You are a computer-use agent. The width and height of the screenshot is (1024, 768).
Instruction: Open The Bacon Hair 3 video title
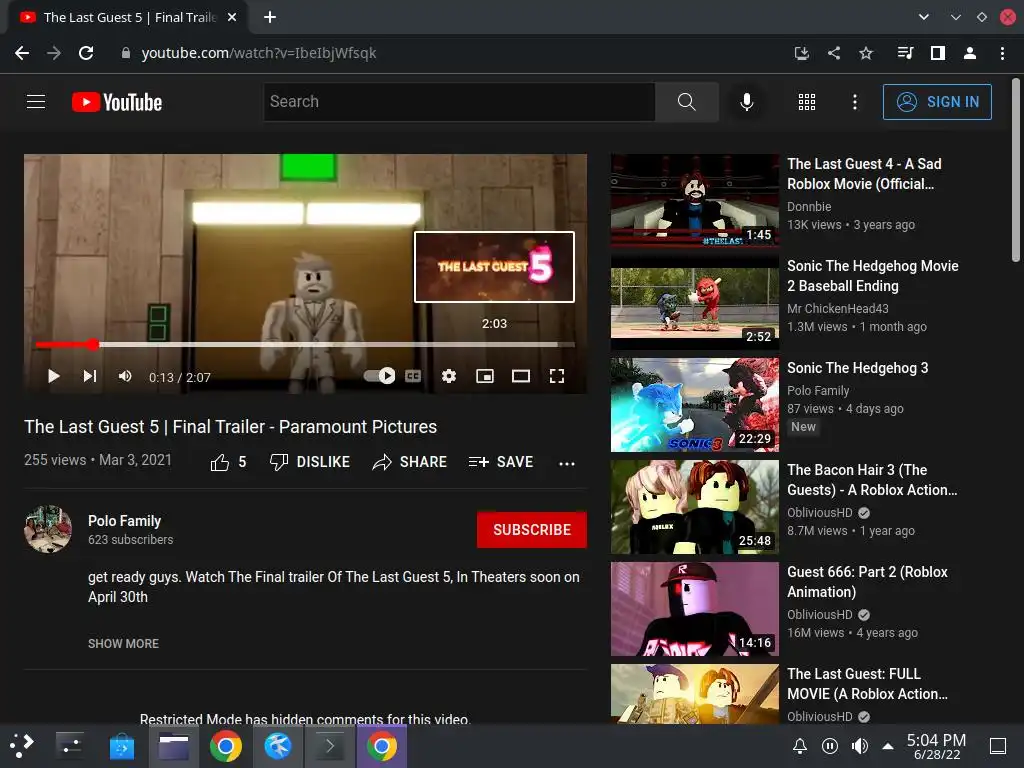872,480
